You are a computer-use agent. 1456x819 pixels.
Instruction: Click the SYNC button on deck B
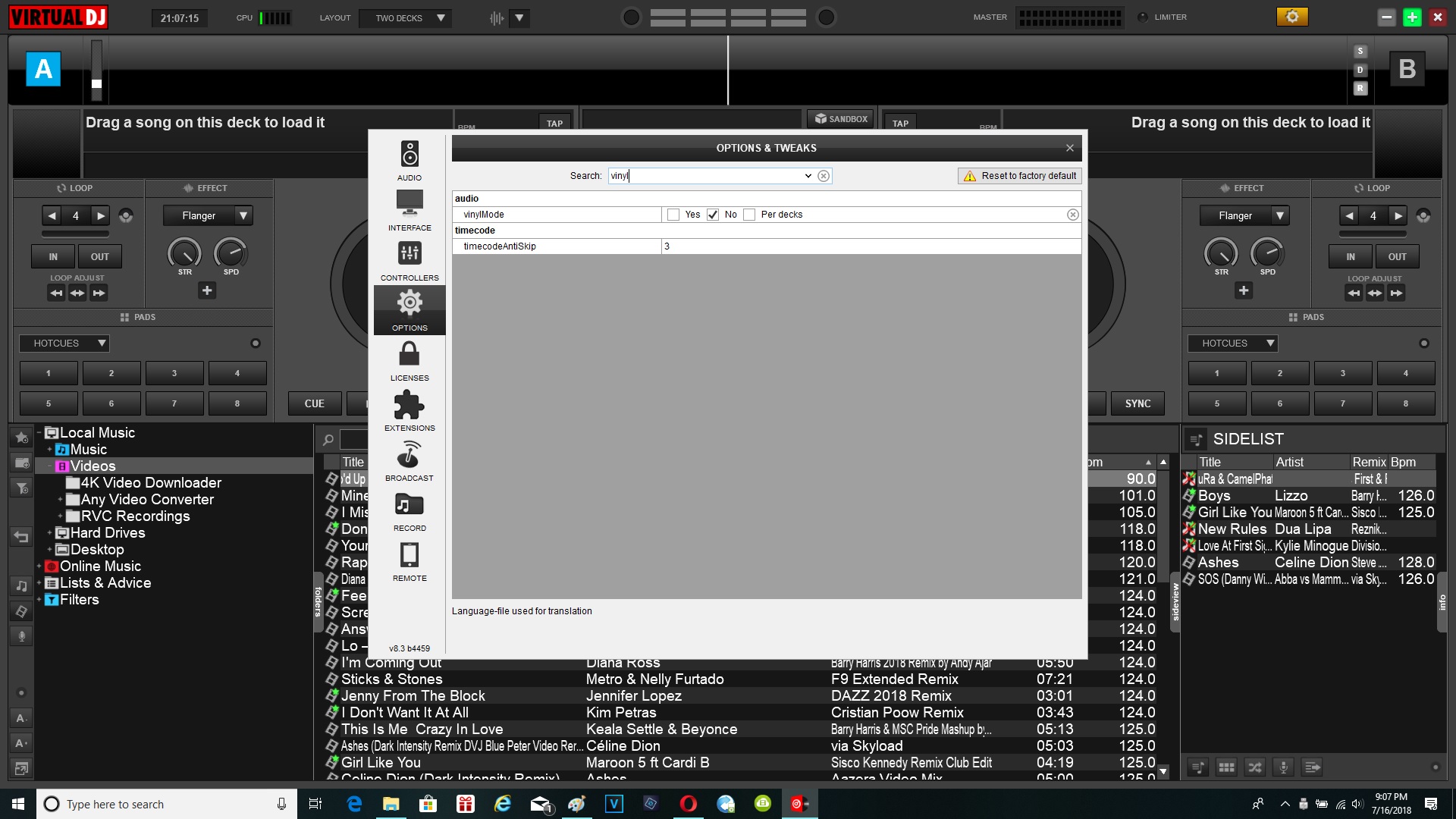pyautogui.click(x=1137, y=403)
